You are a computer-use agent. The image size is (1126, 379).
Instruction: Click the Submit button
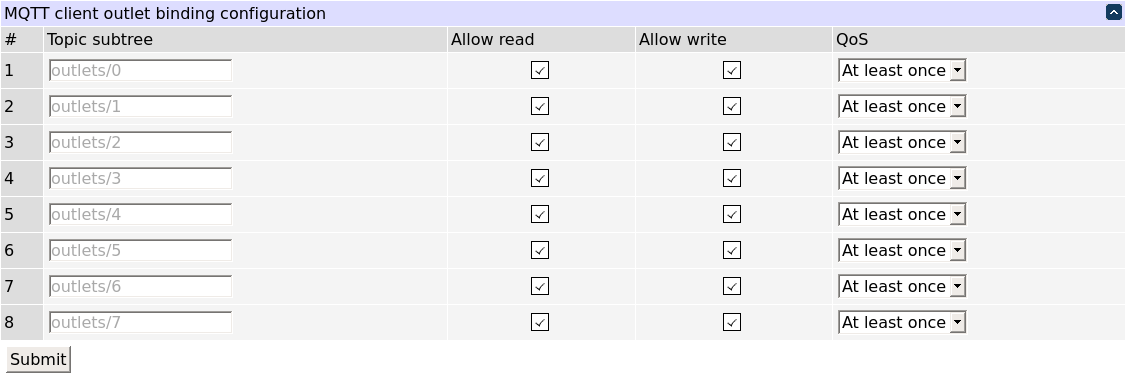(x=38, y=360)
